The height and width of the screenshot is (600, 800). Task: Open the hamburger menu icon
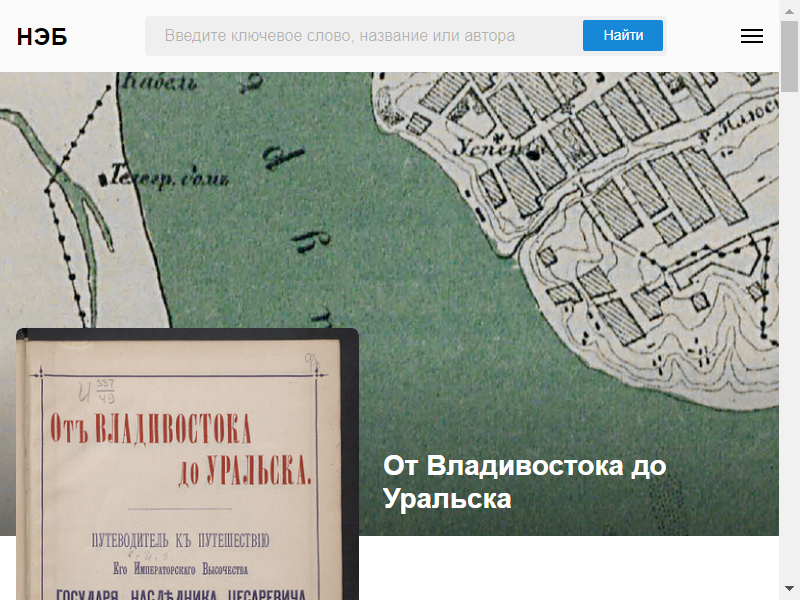pyautogui.click(x=752, y=36)
